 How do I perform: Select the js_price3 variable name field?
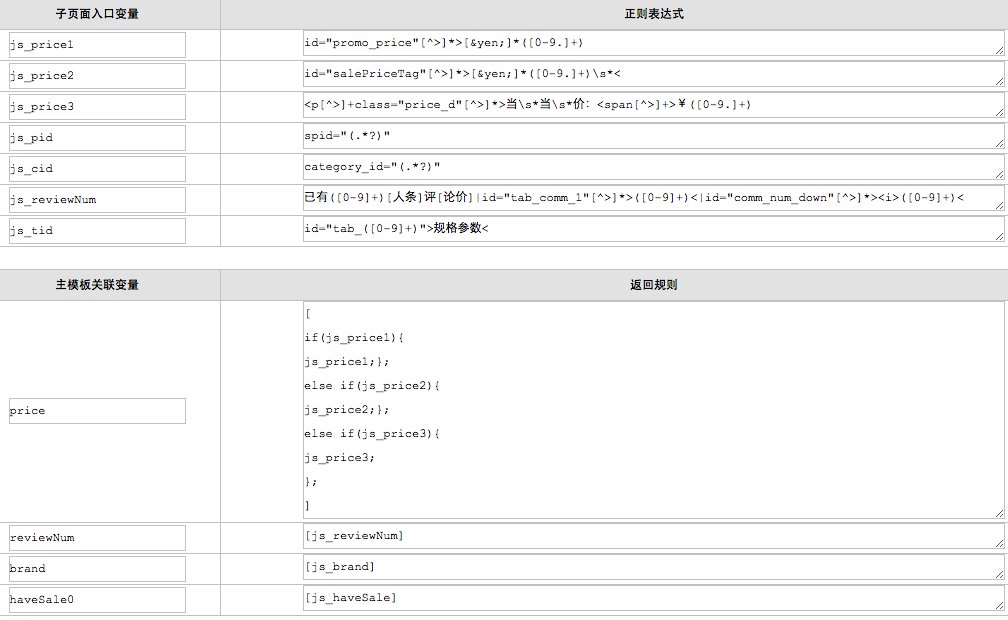pyautogui.click(x=97, y=107)
